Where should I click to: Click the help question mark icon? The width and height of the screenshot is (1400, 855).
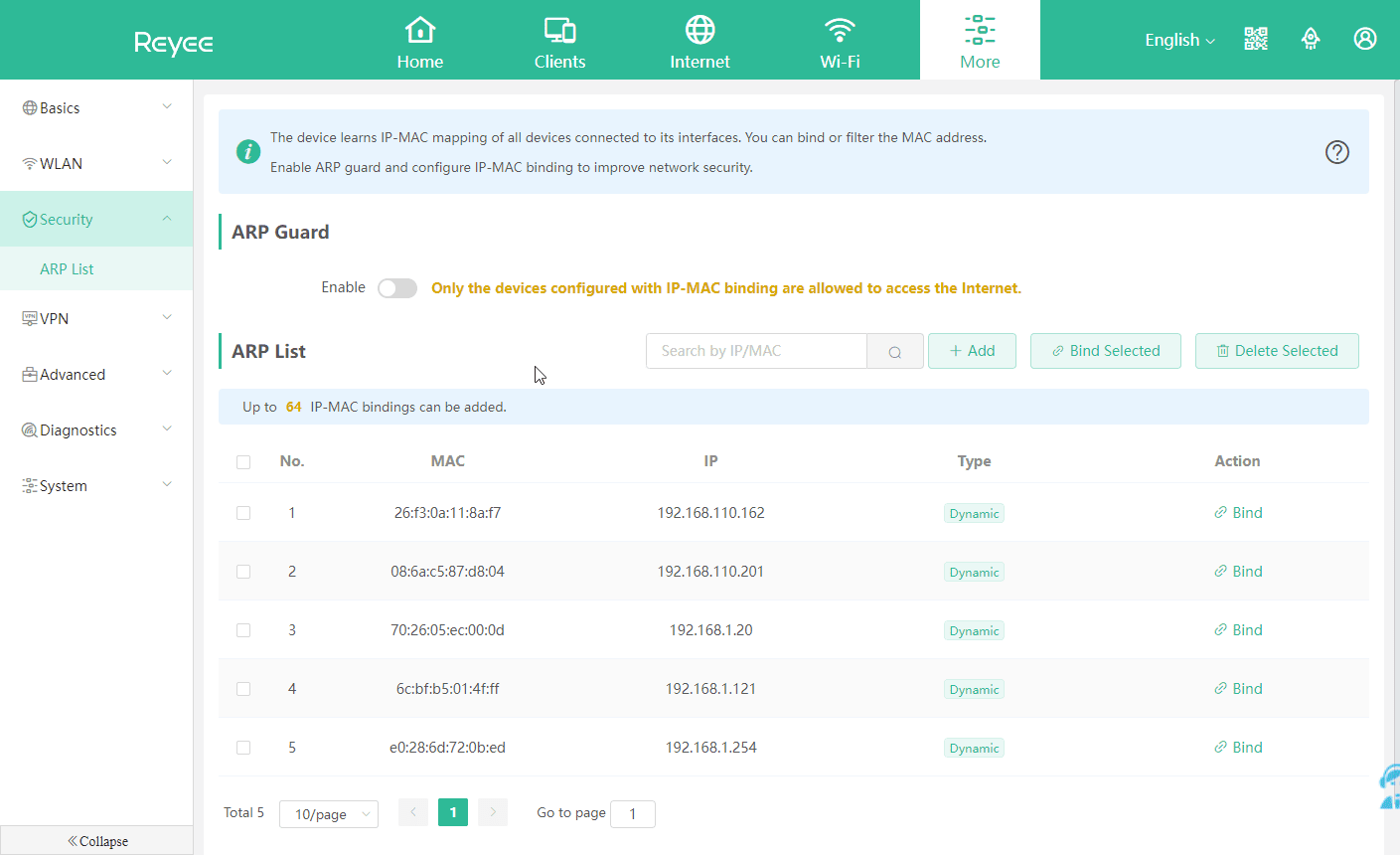pyautogui.click(x=1337, y=152)
